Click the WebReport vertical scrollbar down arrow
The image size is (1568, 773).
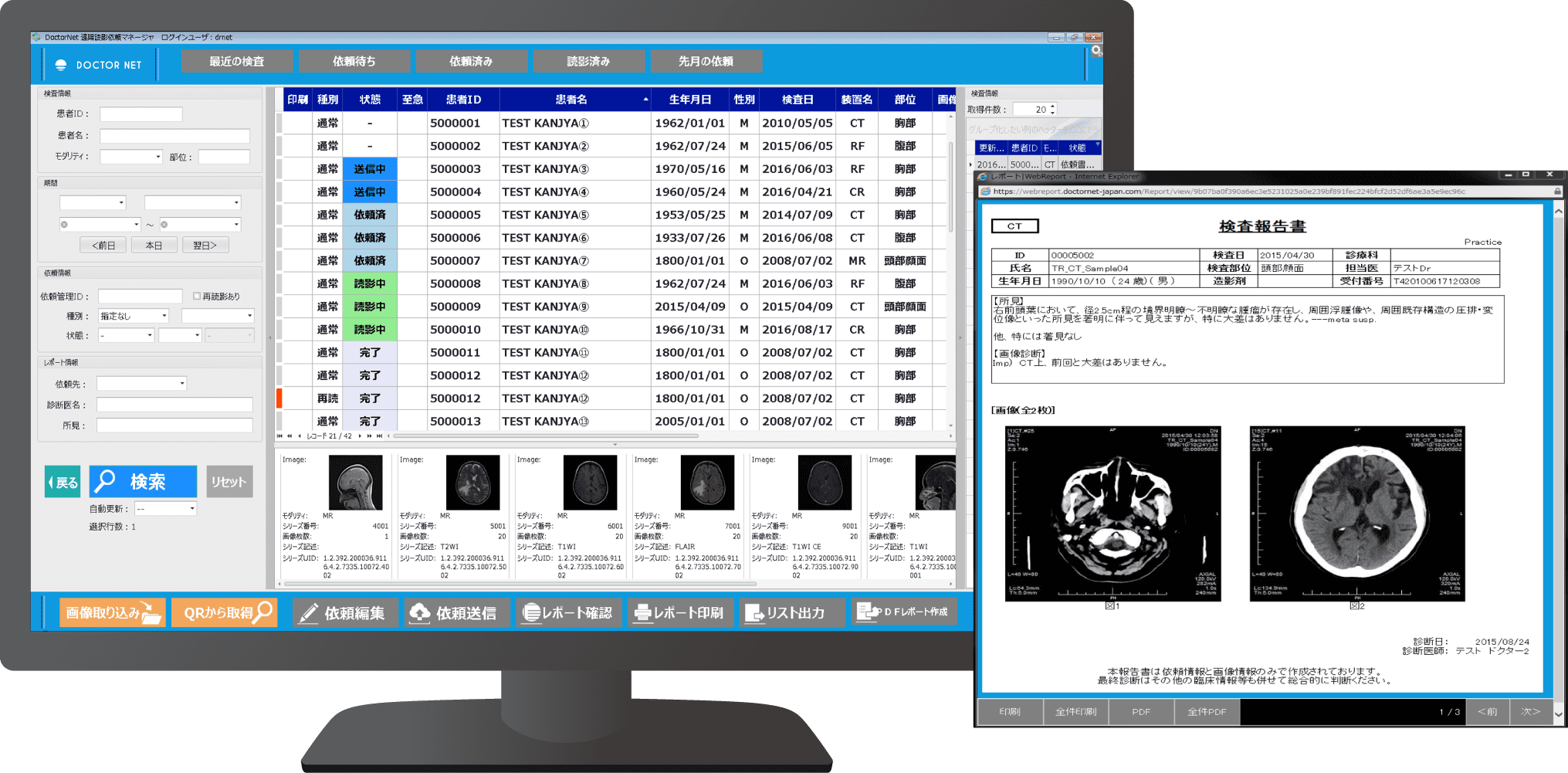1559,714
